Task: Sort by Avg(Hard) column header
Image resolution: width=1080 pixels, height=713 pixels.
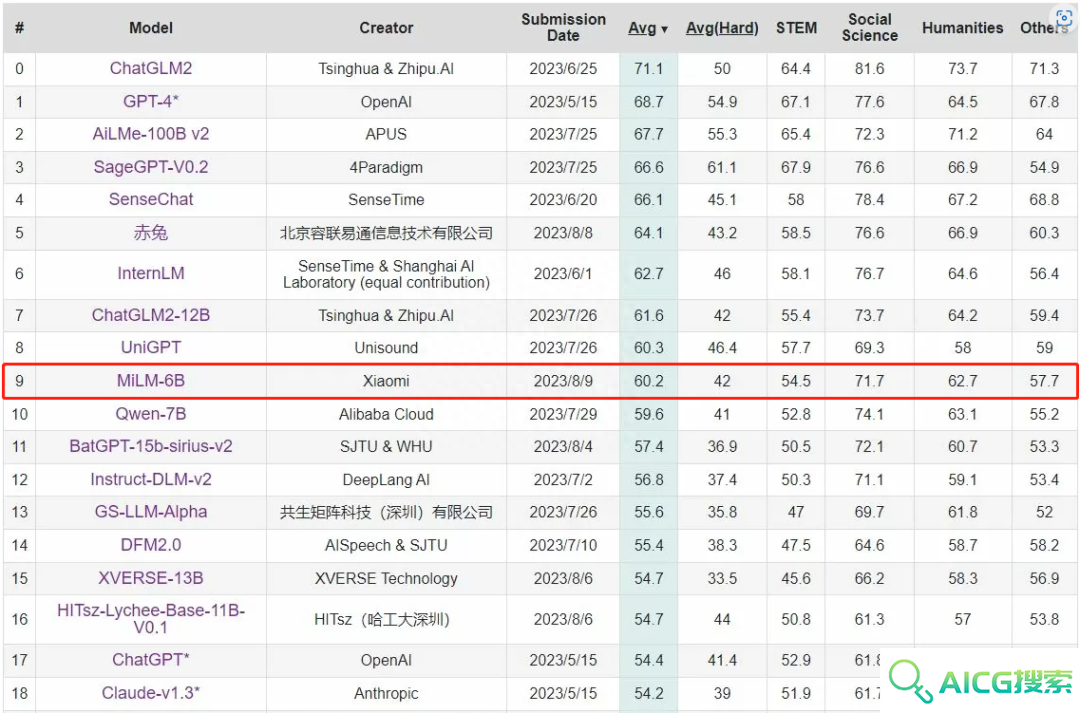Action: 722,28
